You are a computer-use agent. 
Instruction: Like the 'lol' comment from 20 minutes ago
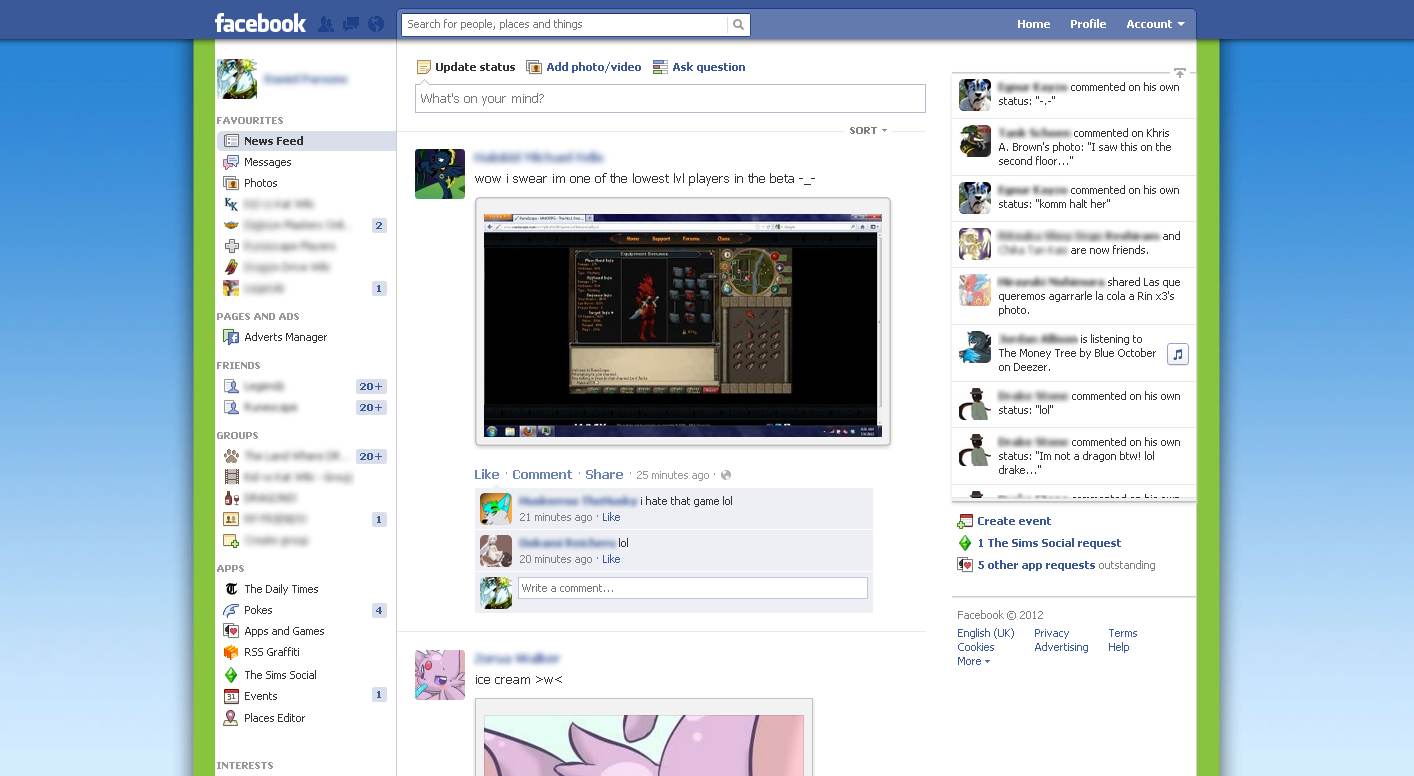coord(611,559)
